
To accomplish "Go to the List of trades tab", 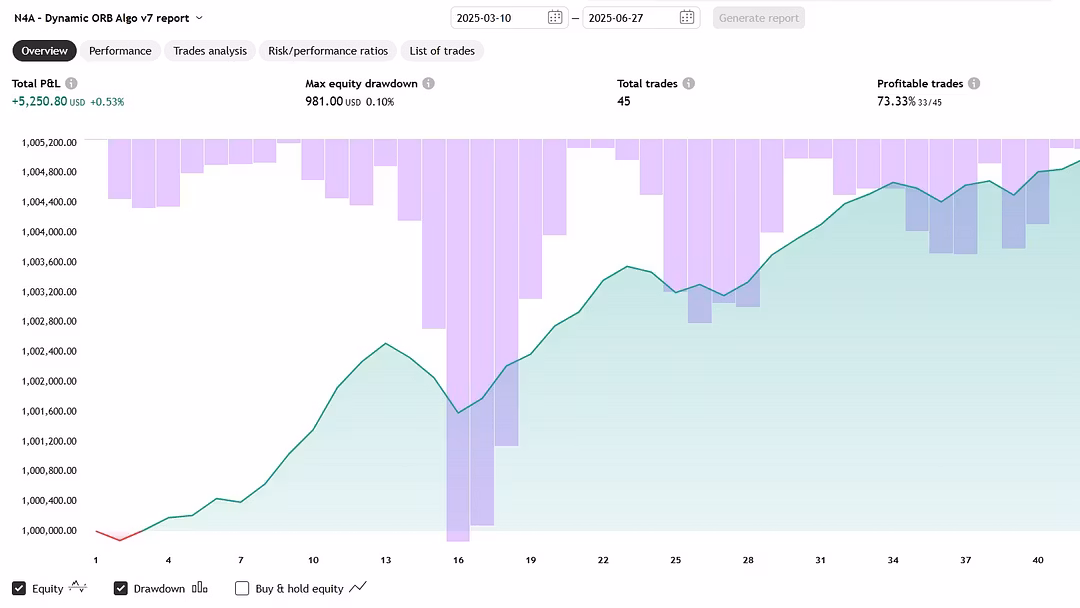I will tap(442, 51).
